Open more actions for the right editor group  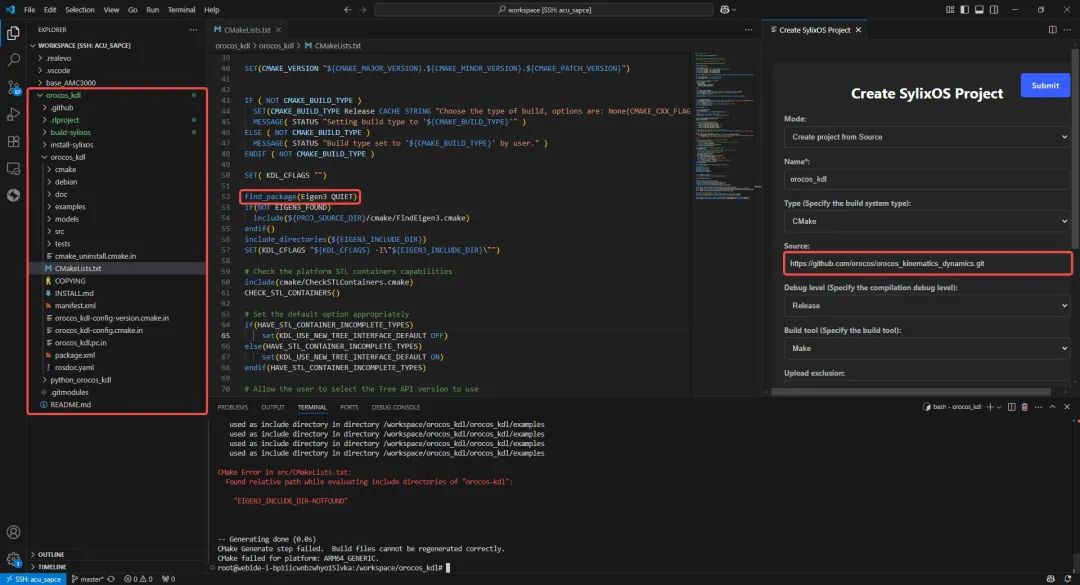(x=1067, y=30)
